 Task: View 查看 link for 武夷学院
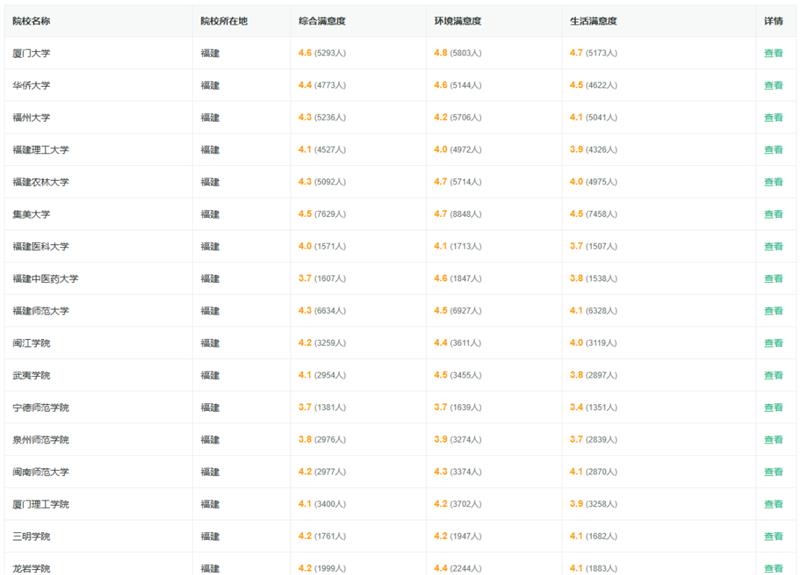(773, 375)
